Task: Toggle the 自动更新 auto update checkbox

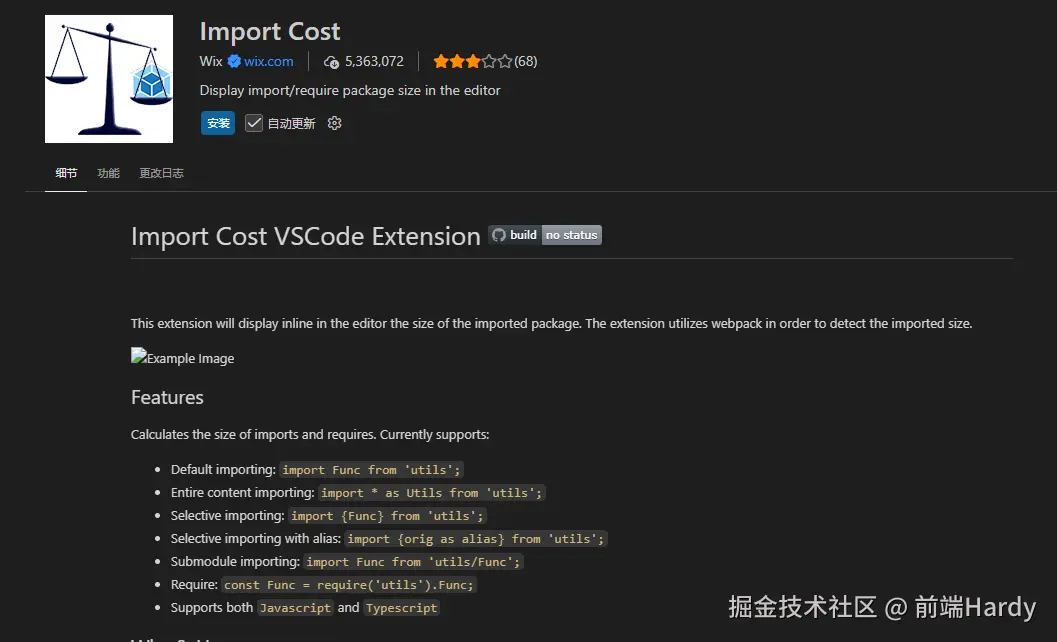Action: pyautogui.click(x=253, y=123)
